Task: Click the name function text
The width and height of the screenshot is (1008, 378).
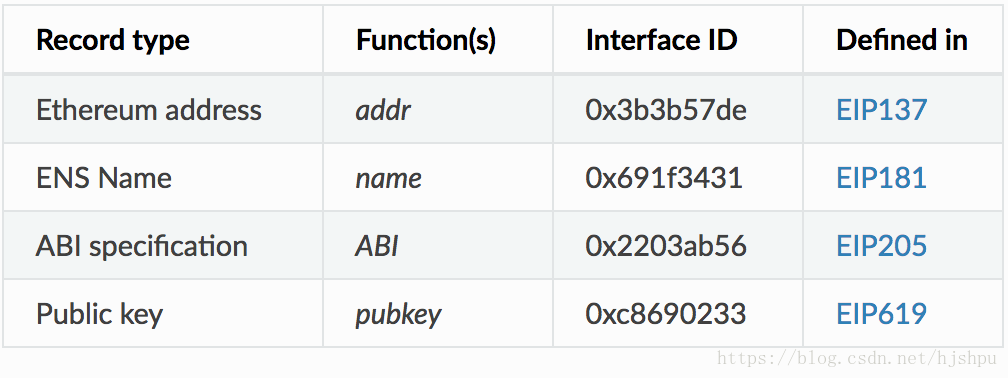Action: (389, 179)
